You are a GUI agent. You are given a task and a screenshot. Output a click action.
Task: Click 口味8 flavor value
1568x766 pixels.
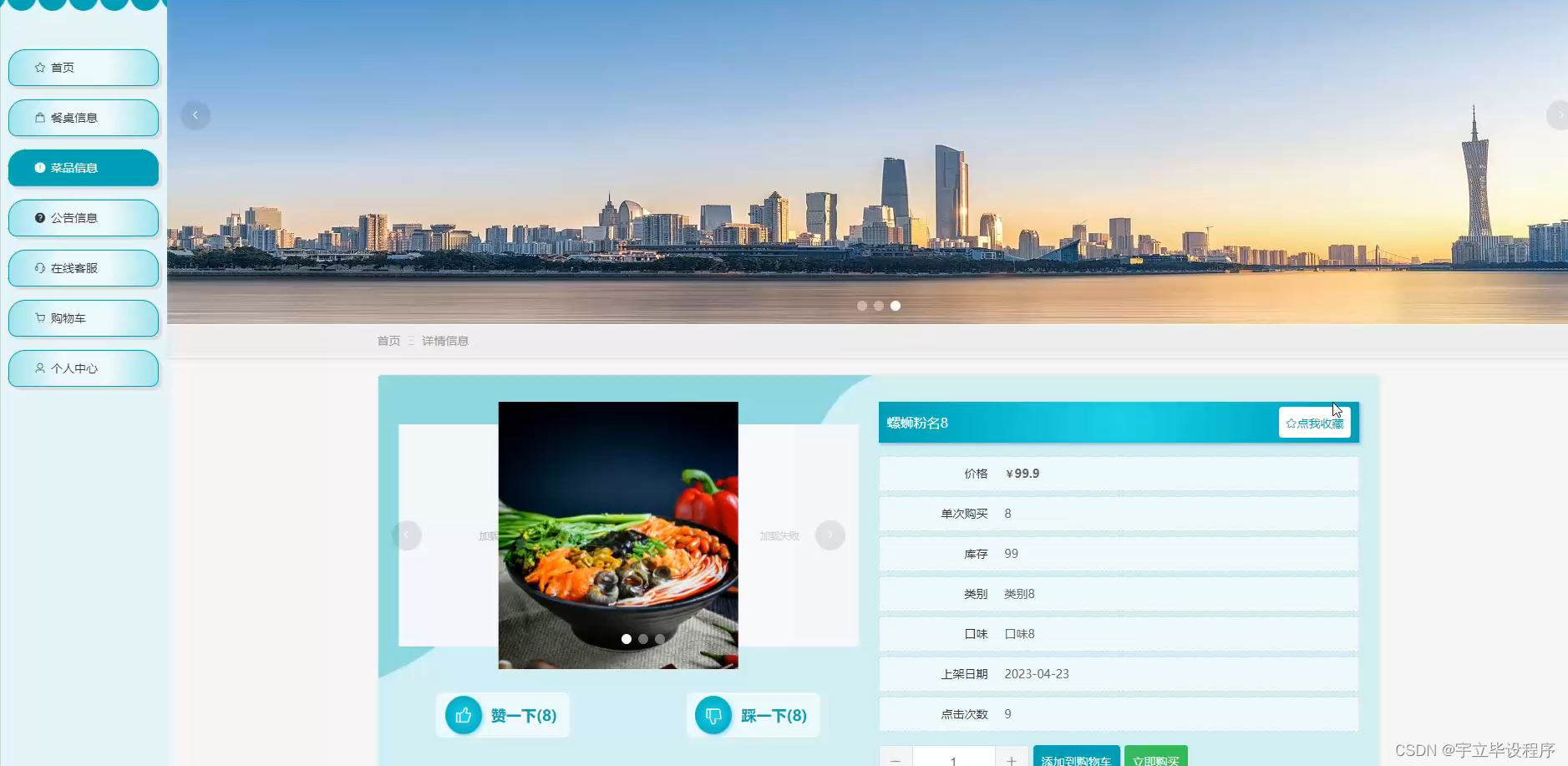click(1019, 634)
